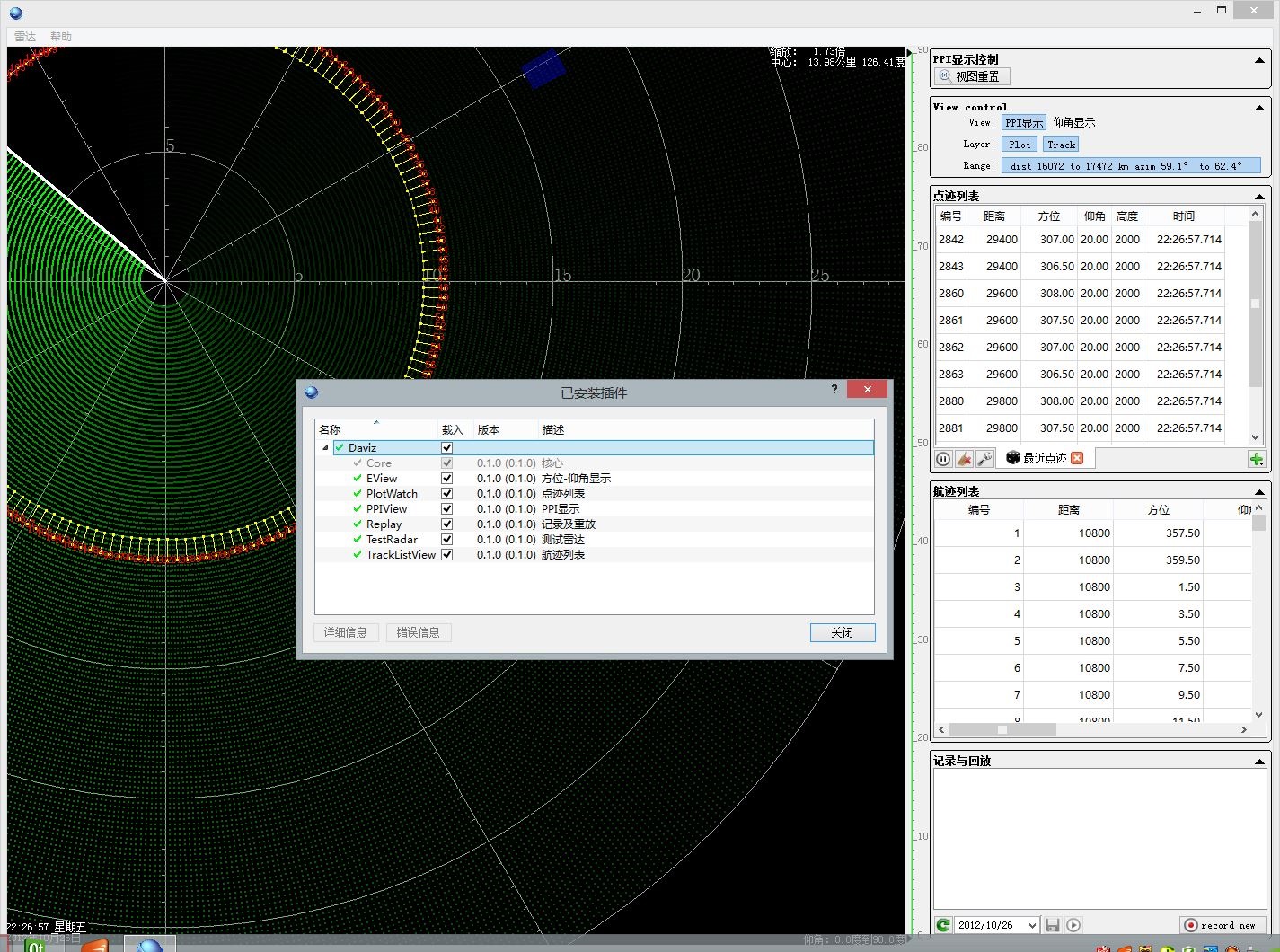Image resolution: width=1280 pixels, height=952 pixels.
Task: Toggle the Replay load checkbox
Action: pyautogui.click(x=446, y=524)
